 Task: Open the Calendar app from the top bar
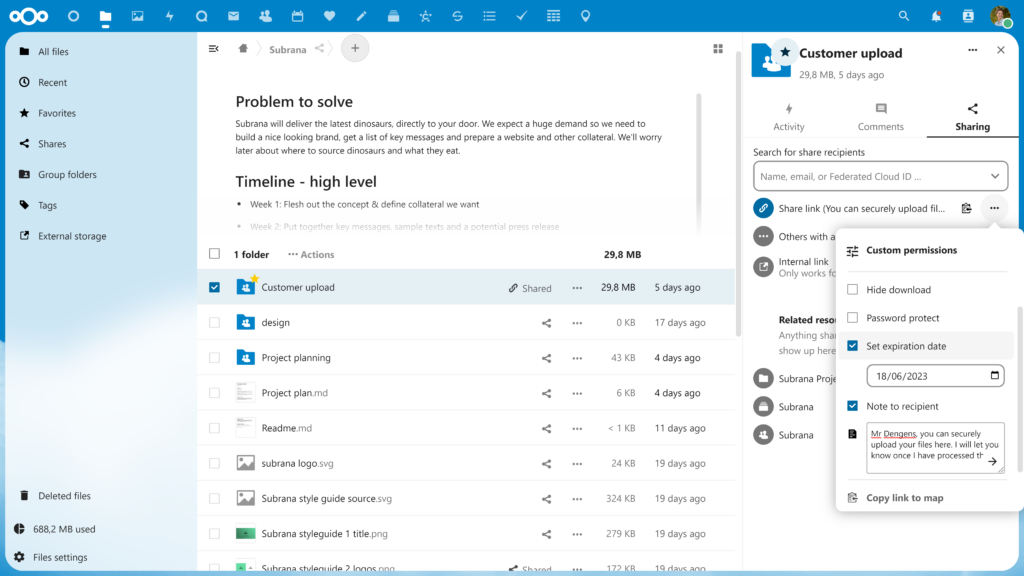(x=295, y=15)
